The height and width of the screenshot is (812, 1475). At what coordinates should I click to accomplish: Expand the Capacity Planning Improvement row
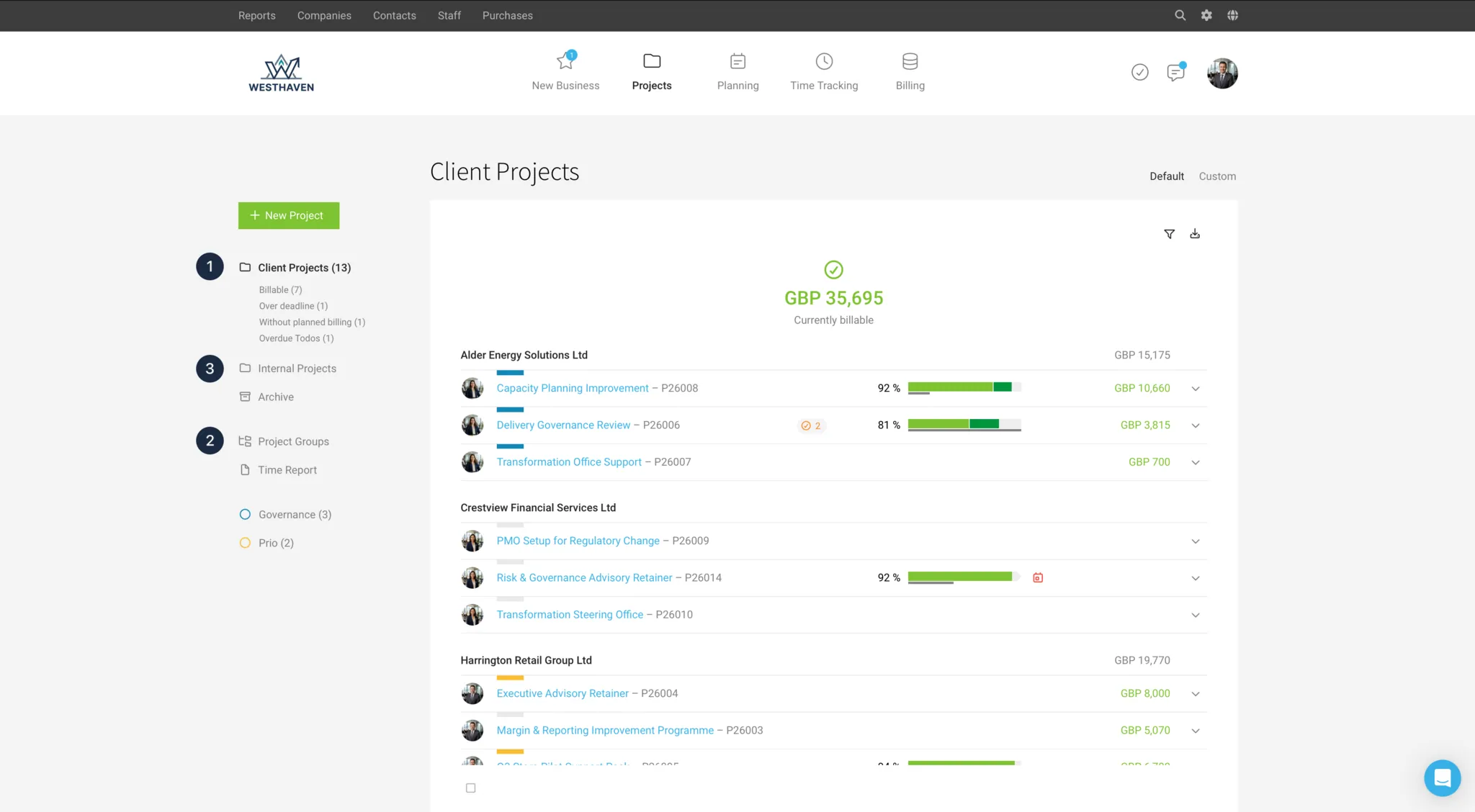(x=1195, y=388)
